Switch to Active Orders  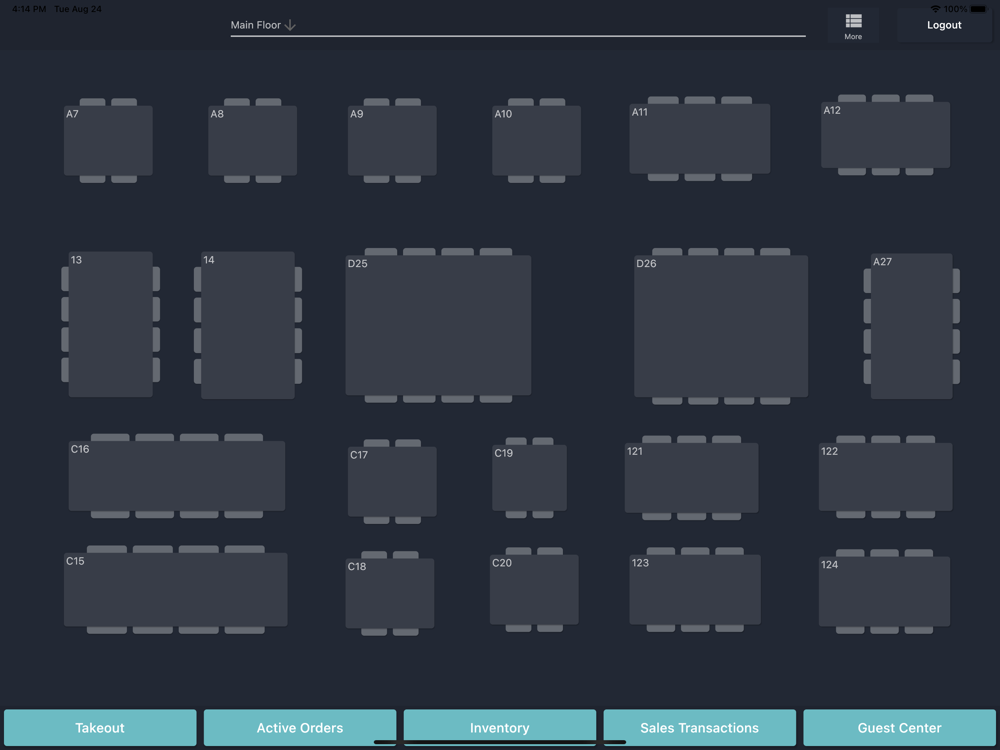tap(300, 728)
